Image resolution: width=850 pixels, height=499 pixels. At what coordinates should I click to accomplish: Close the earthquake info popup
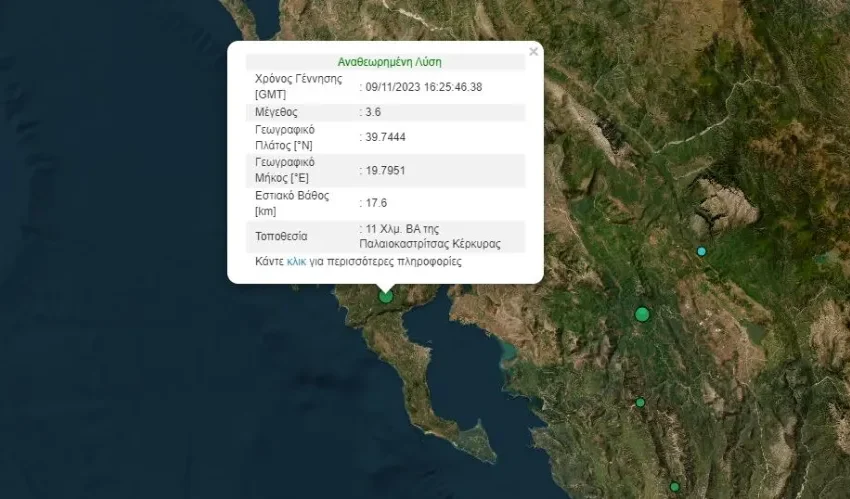tap(534, 48)
